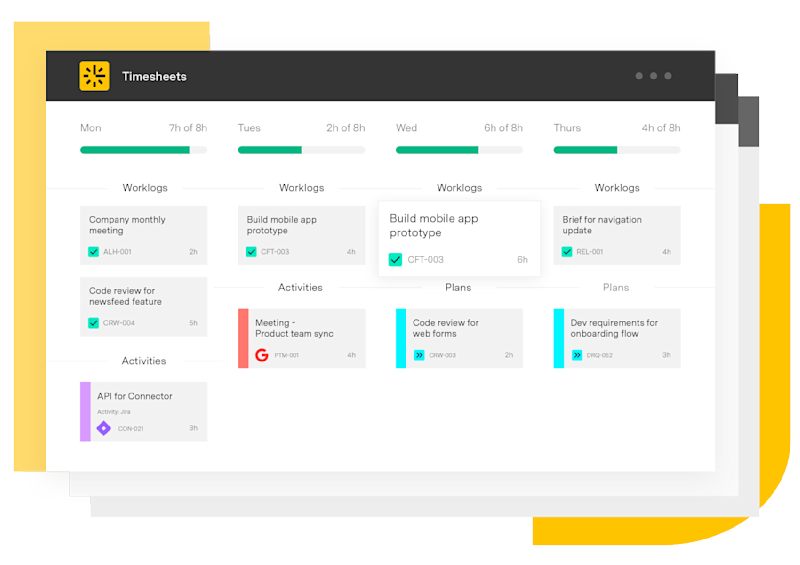
Task: Toggle the checkbox next to REL-001
Action: pos(567,252)
